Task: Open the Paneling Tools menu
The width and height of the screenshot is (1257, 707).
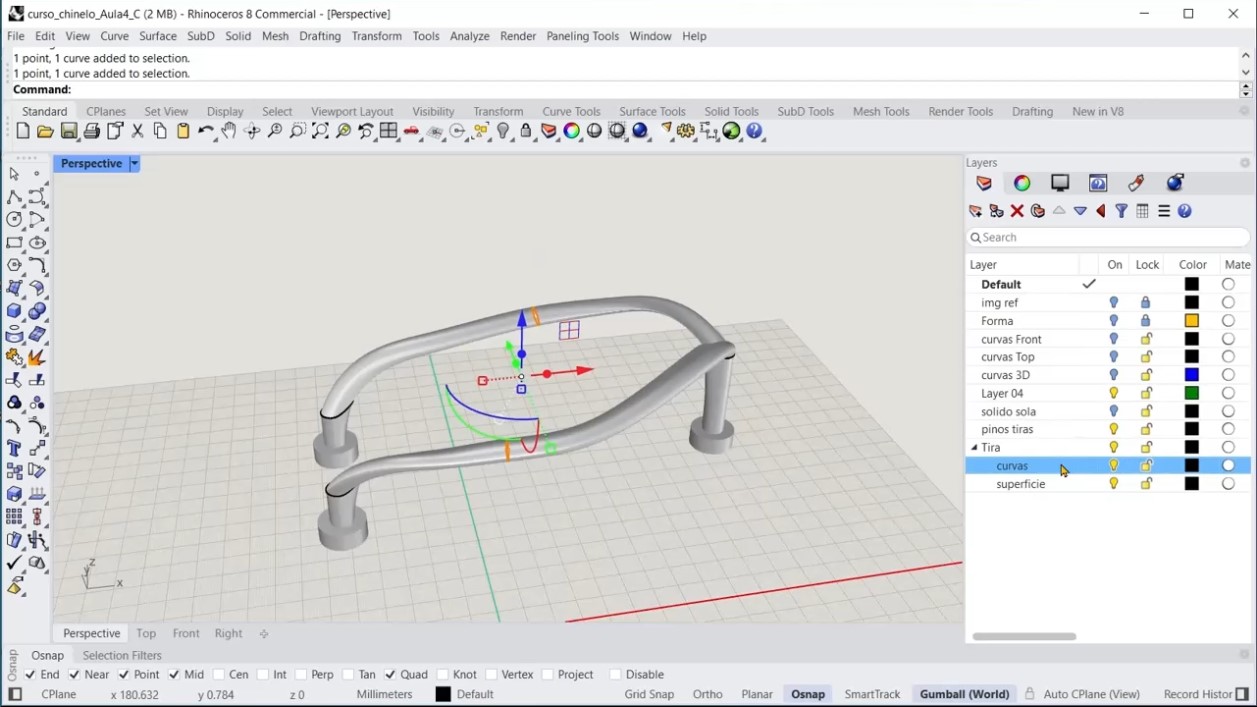Action: point(582,36)
